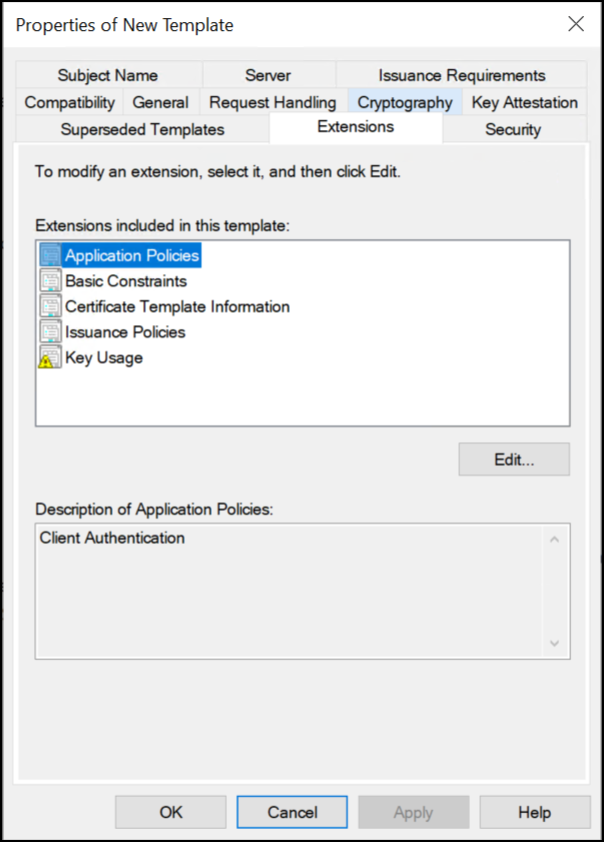Click the Application Policies extension icon
The image size is (604, 842).
point(50,255)
